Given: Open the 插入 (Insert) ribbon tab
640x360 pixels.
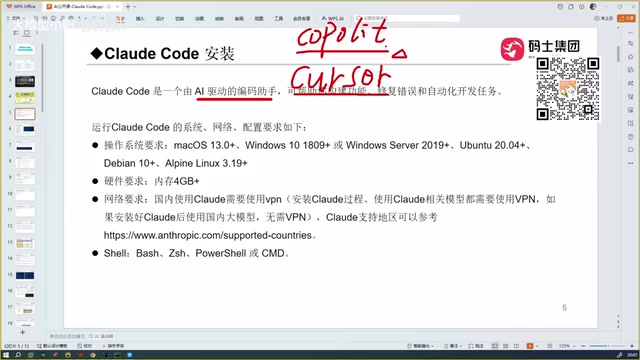Looking at the screenshot, I should 140,19.
